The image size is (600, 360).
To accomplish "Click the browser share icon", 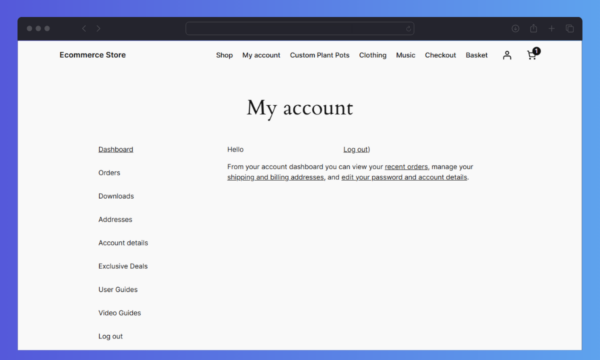I will click(533, 28).
